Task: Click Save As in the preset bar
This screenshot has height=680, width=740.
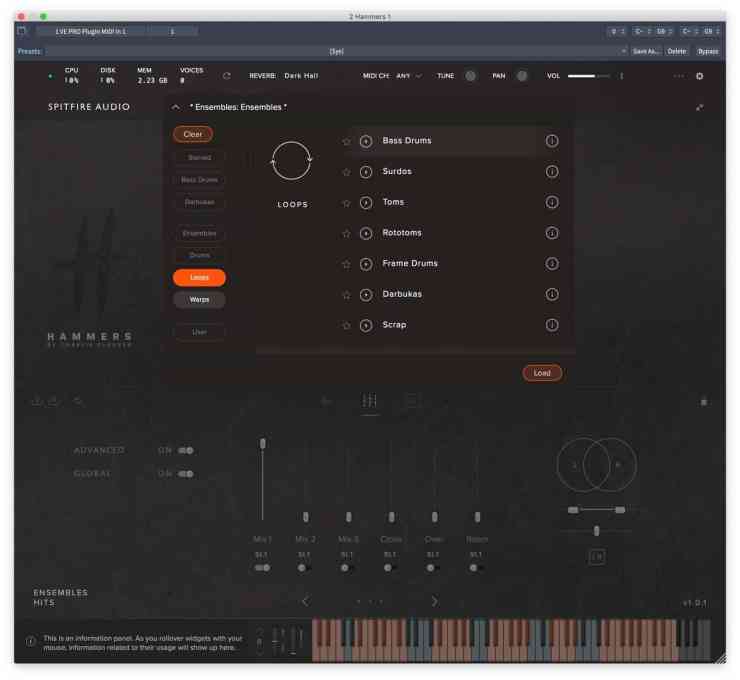Action: point(646,51)
